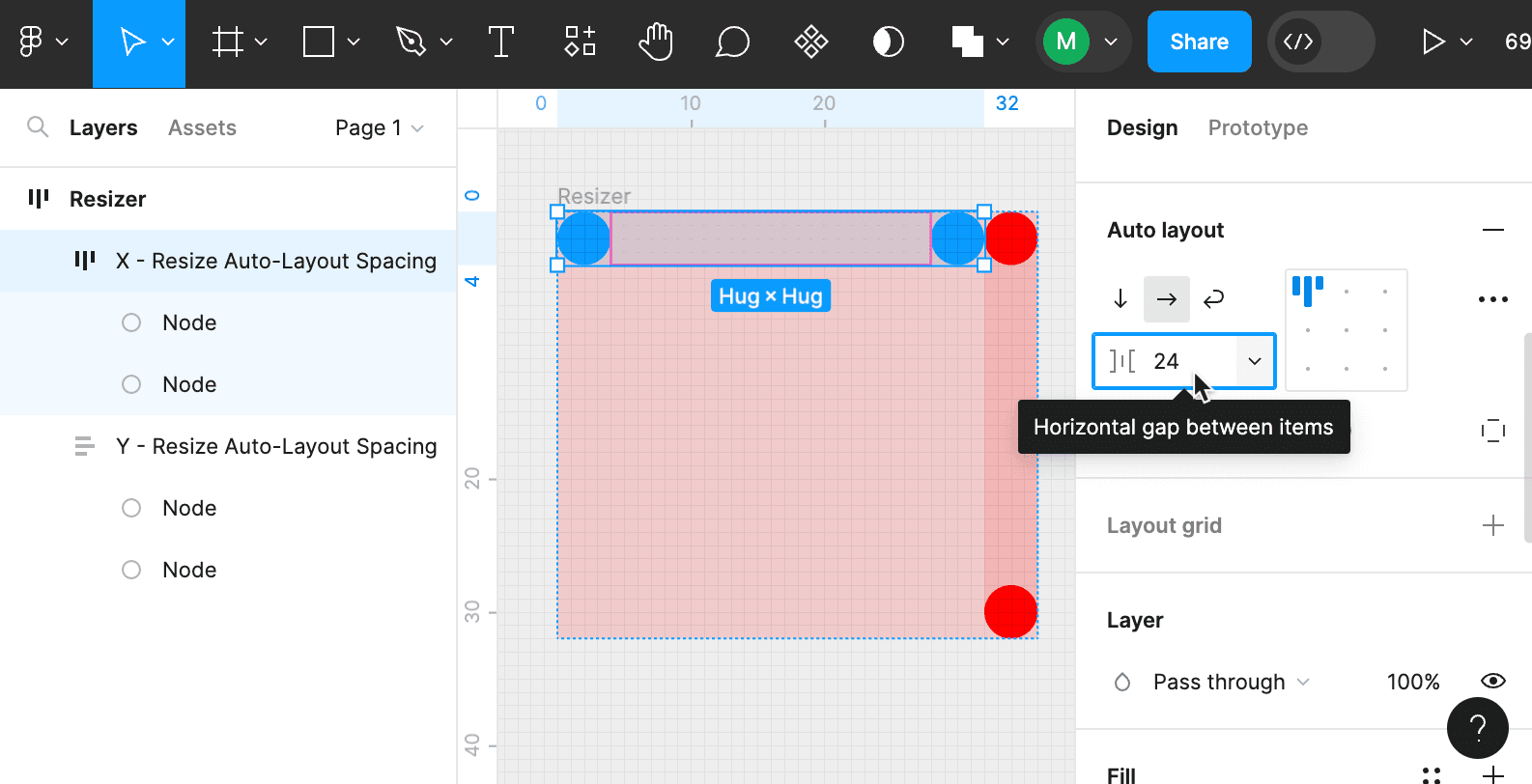Select second Node under Y layer

click(x=228, y=570)
